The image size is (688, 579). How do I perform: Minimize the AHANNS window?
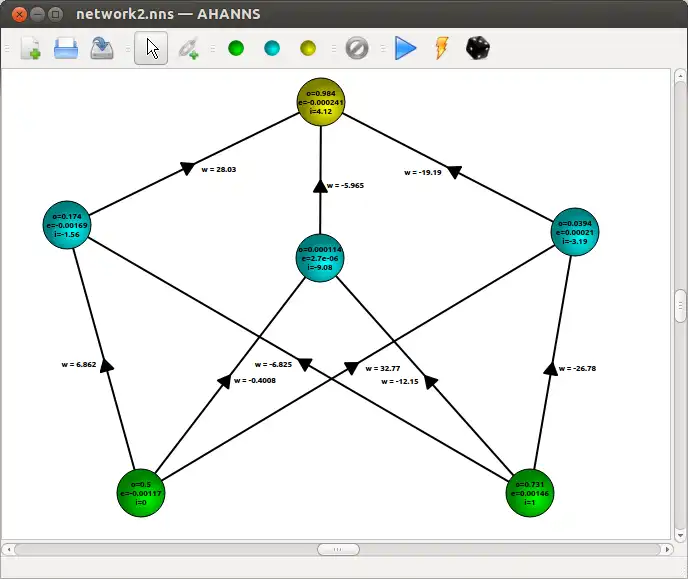(37, 14)
